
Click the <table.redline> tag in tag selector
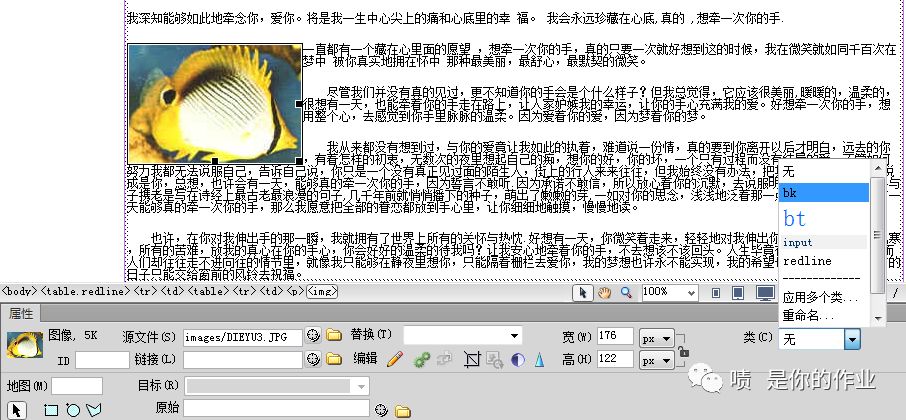(x=86, y=292)
